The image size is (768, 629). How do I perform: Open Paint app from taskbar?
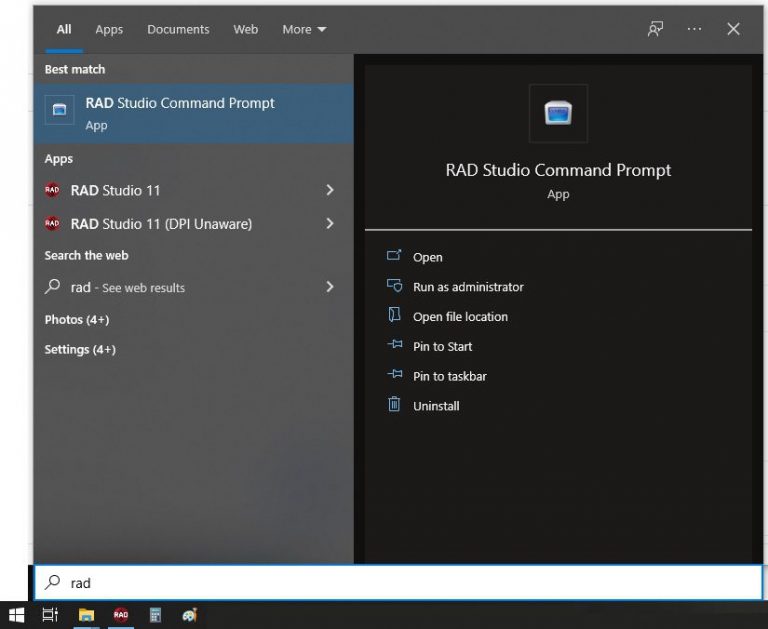(190, 615)
